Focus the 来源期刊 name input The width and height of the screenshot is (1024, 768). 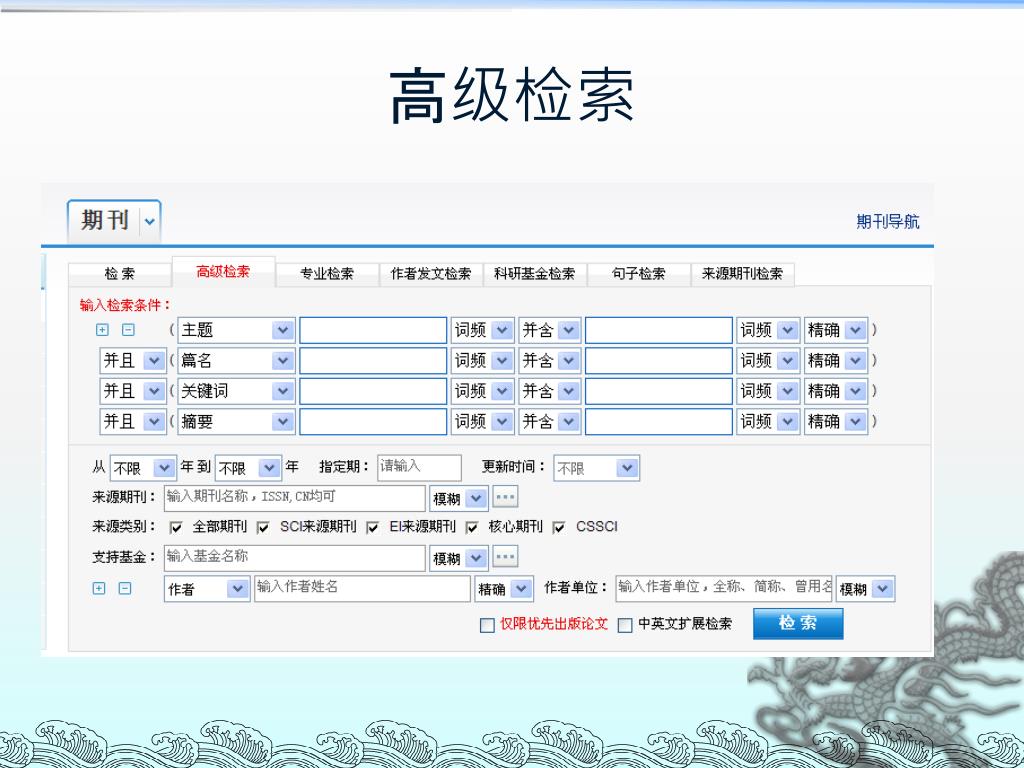pos(295,498)
